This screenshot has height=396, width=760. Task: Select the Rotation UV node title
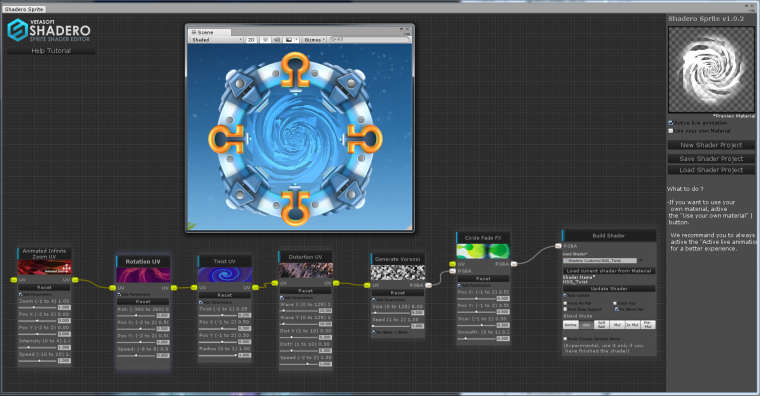[142, 262]
